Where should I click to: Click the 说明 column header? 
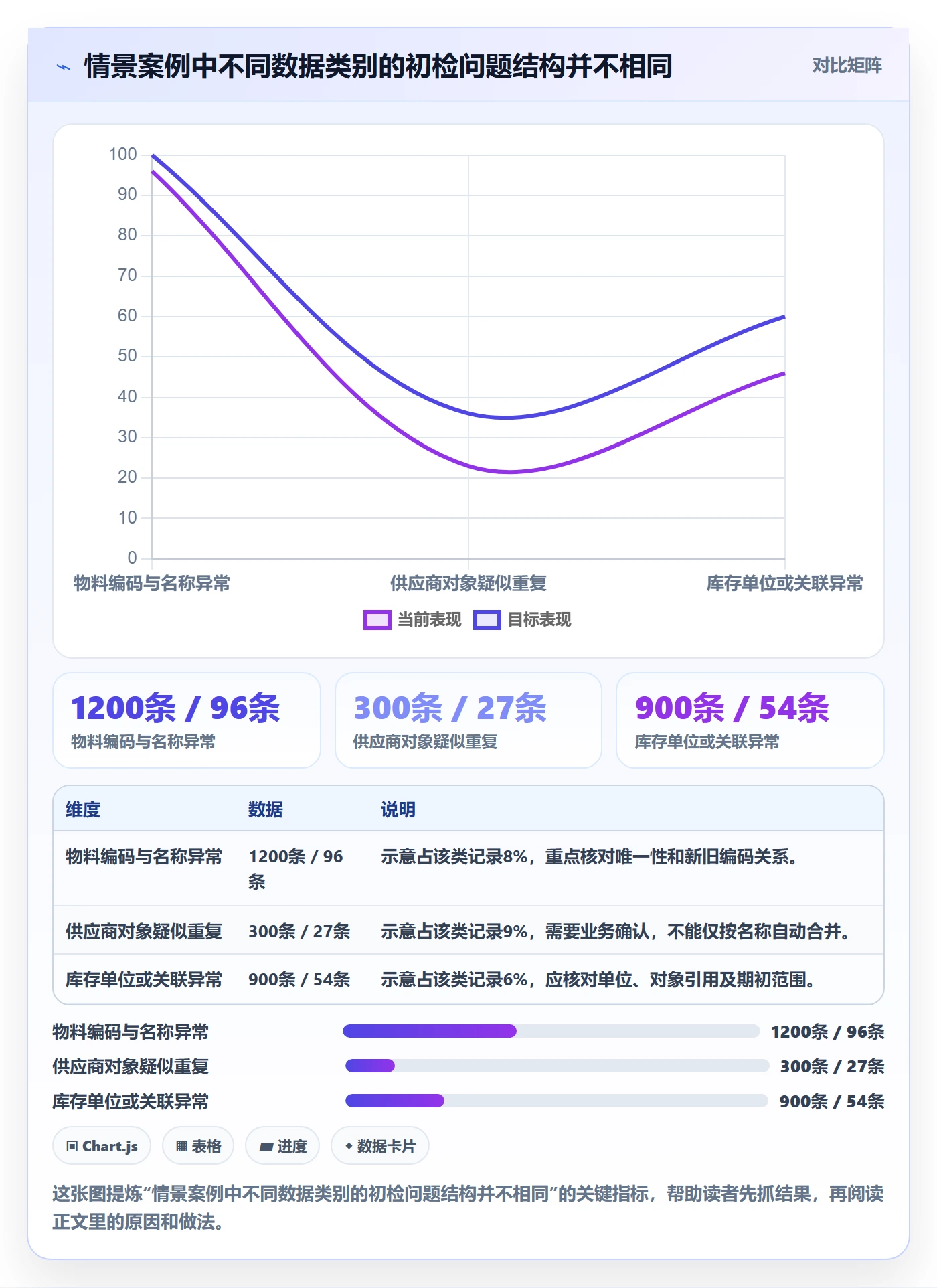pos(398,809)
